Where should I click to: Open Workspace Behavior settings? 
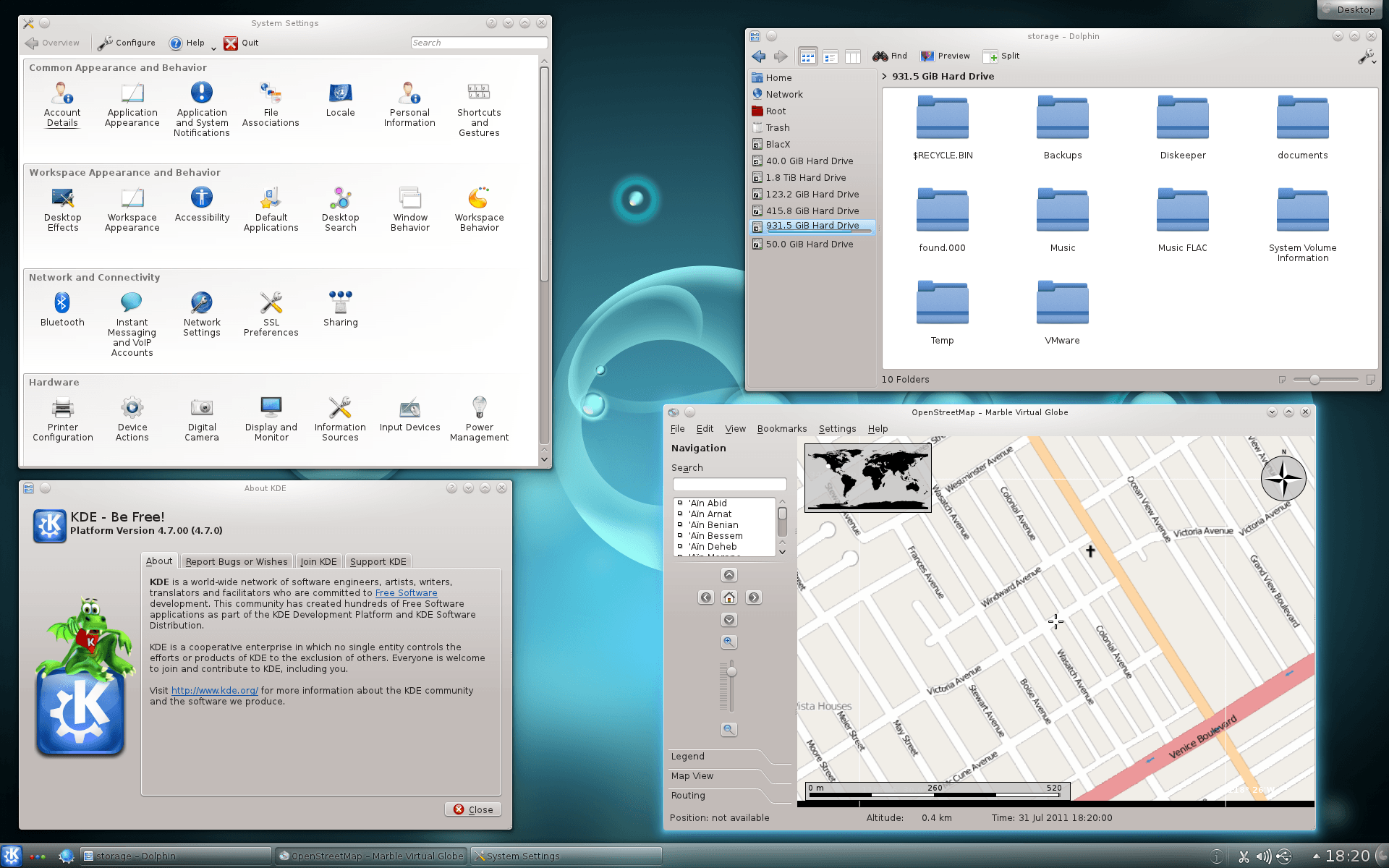pyautogui.click(x=479, y=209)
